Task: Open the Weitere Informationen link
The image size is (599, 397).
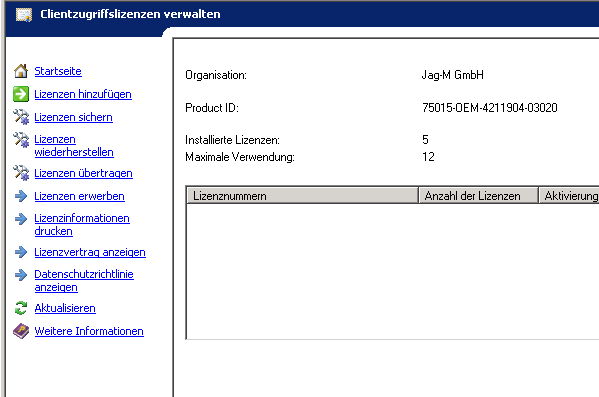Action: pyautogui.click(x=89, y=331)
